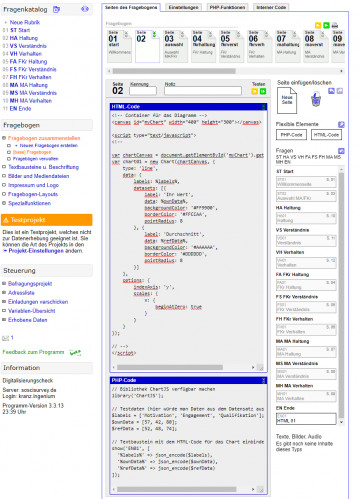Select page 08 thumbnail
Image resolution: width=361 pixels, height=499 pixels.
coord(315,46)
